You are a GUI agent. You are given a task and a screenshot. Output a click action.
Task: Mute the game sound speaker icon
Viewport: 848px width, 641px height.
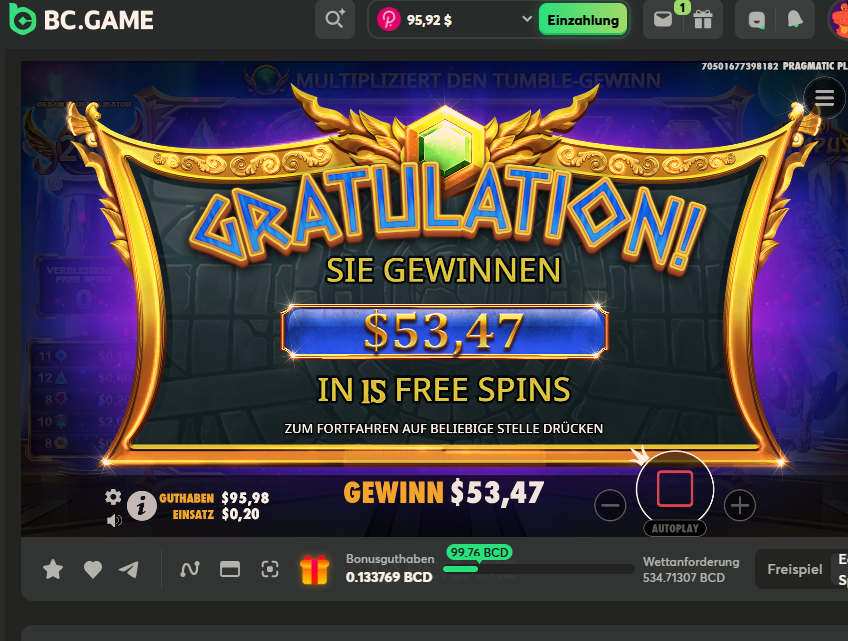click(114, 520)
